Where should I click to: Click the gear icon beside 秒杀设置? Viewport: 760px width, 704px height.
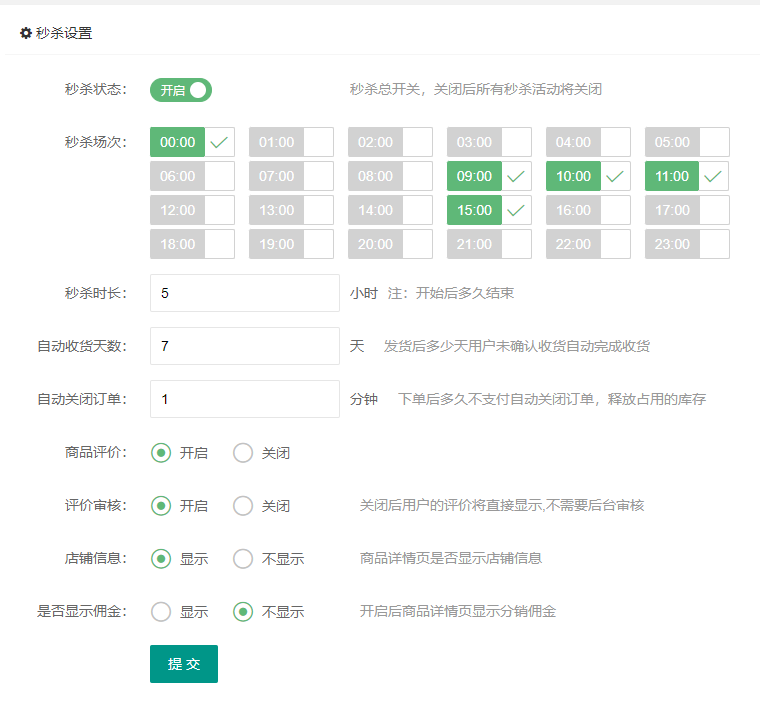pos(26,33)
